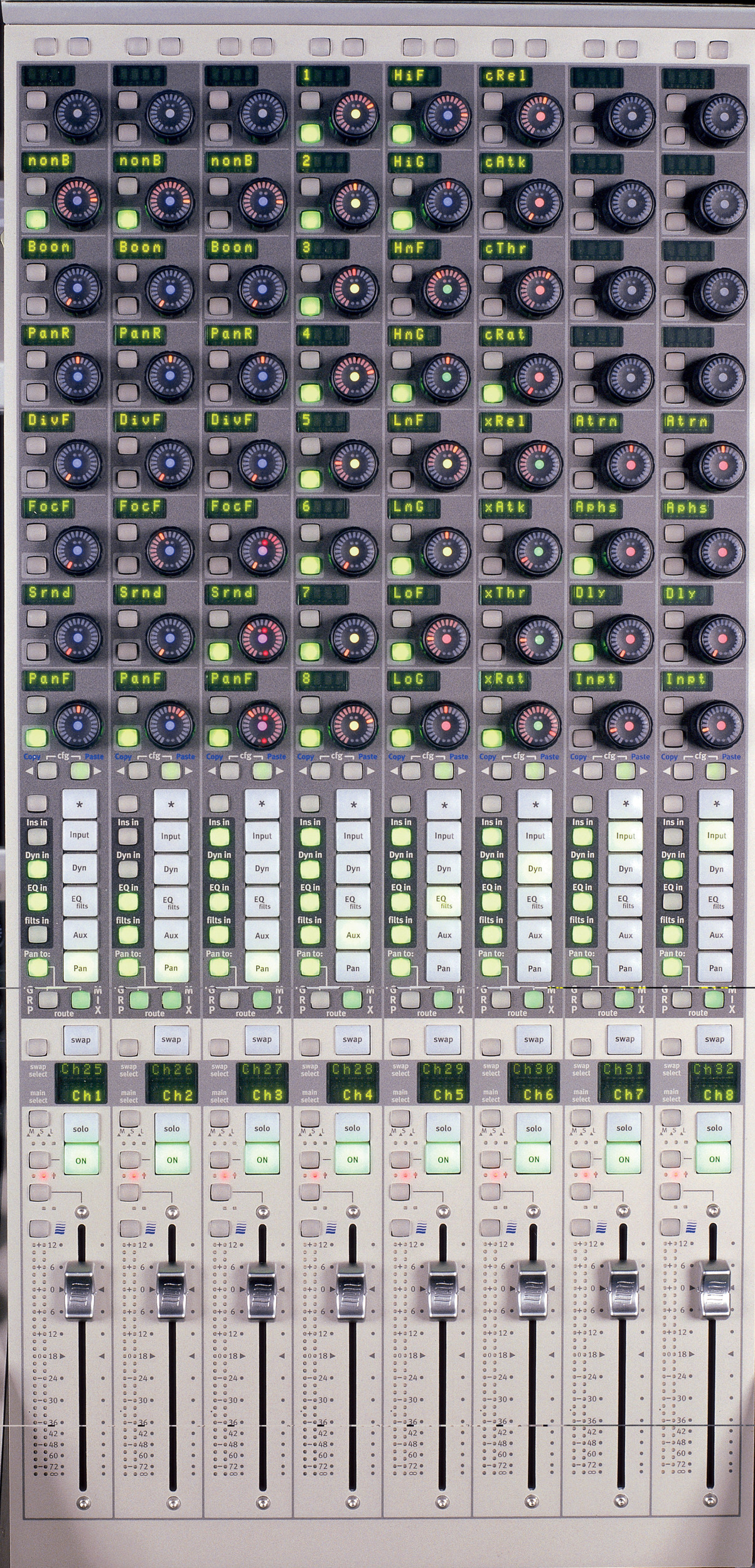The height and width of the screenshot is (1568, 755).
Task: Click the Dly knob on the Ch7 strip
Action: point(629,638)
